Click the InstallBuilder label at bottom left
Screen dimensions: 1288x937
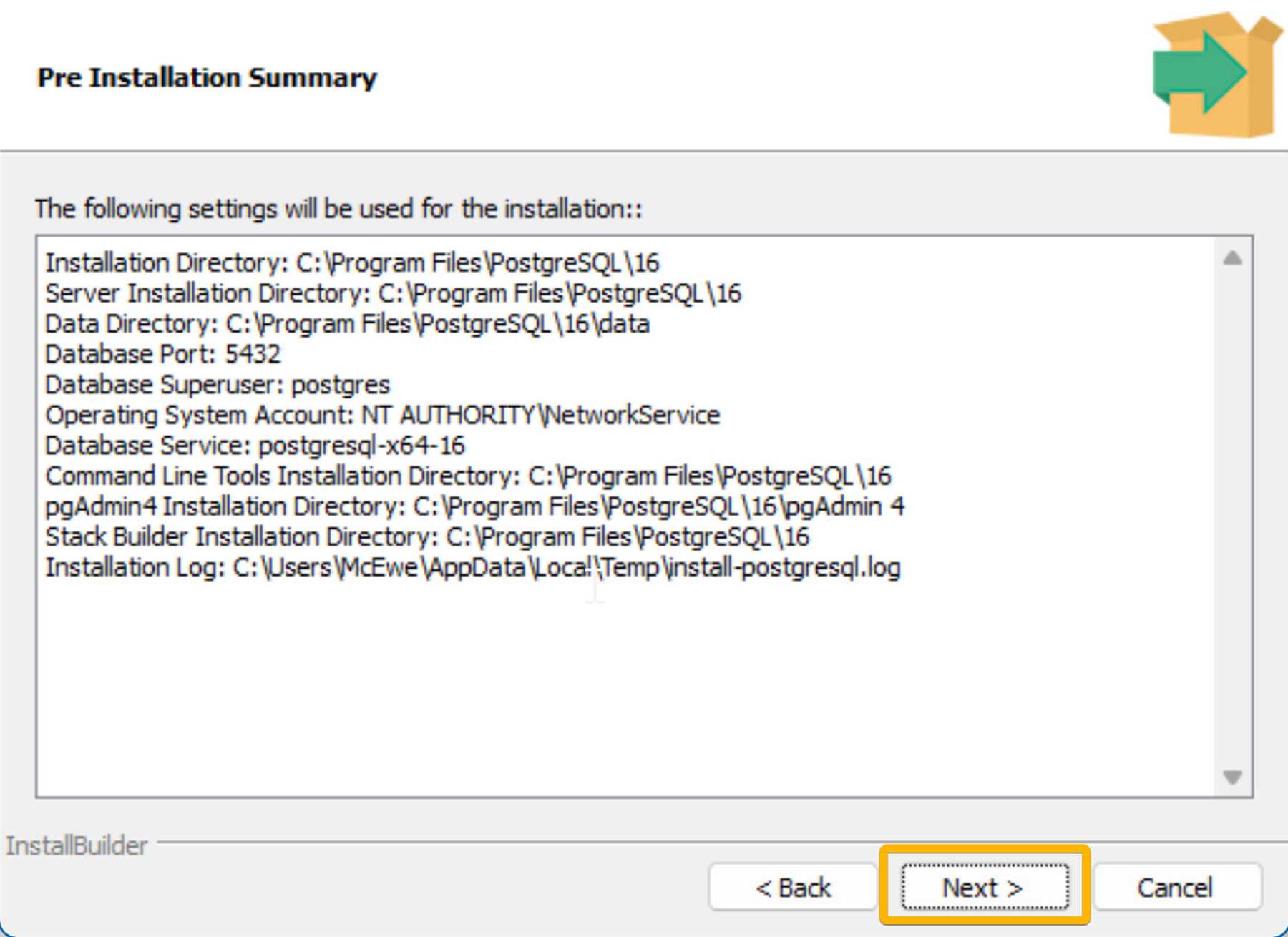coord(77,845)
